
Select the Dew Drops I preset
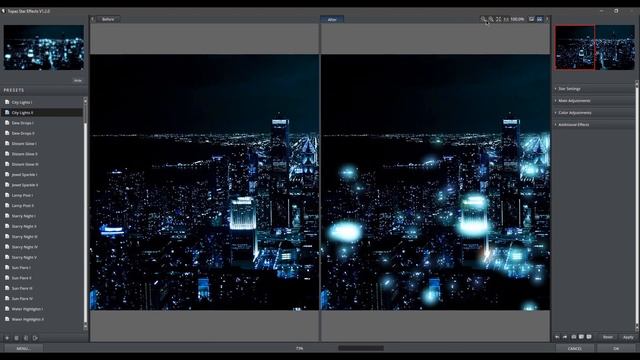(x=42, y=123)
